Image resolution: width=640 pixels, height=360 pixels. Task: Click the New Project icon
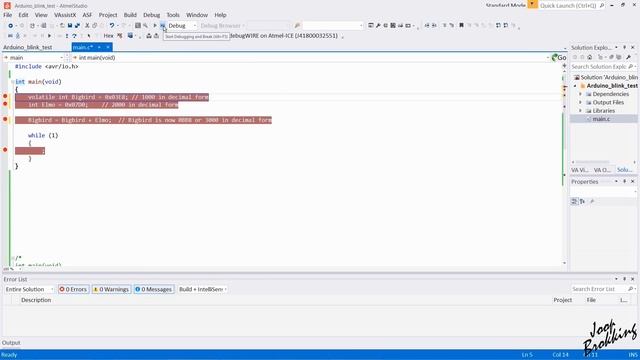tap(32, 25)
